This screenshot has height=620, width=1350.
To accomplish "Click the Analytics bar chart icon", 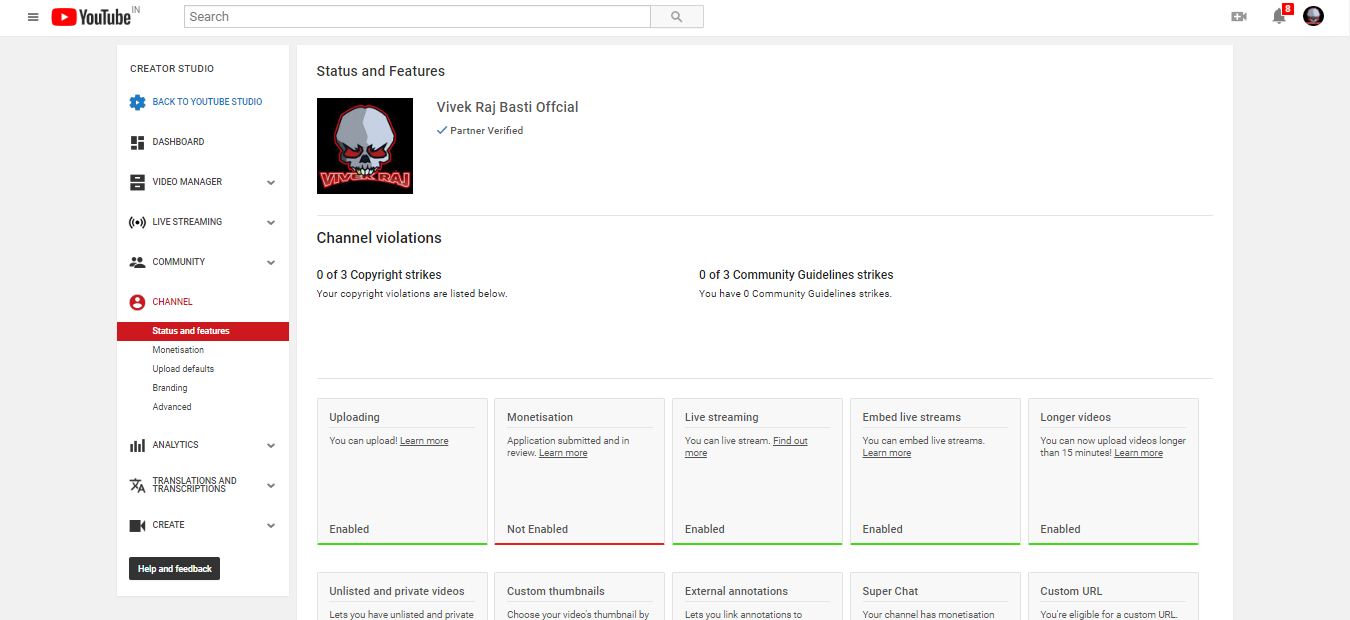I will [x=137, y=445].
